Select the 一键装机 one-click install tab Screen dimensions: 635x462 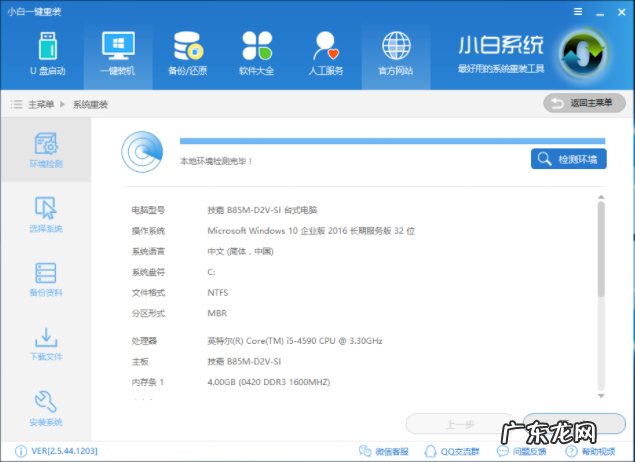118,55
